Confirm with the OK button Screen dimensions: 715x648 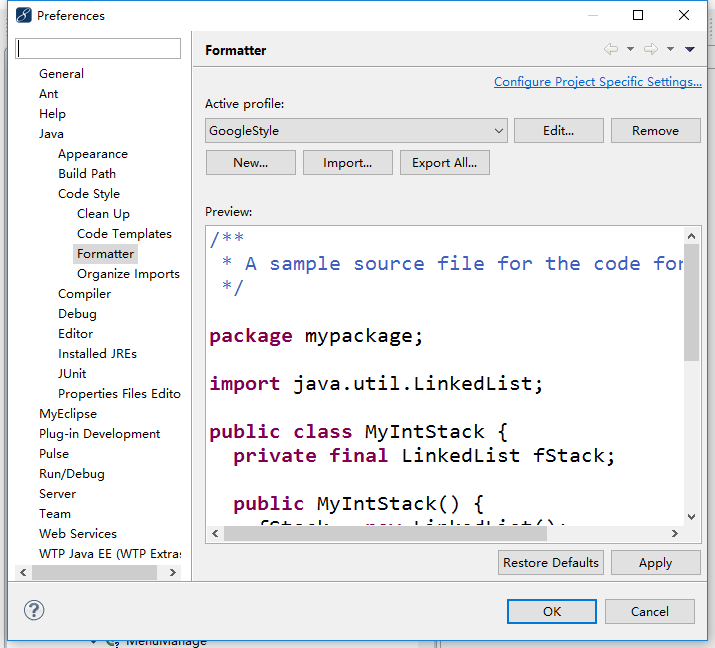click(552, 612)
